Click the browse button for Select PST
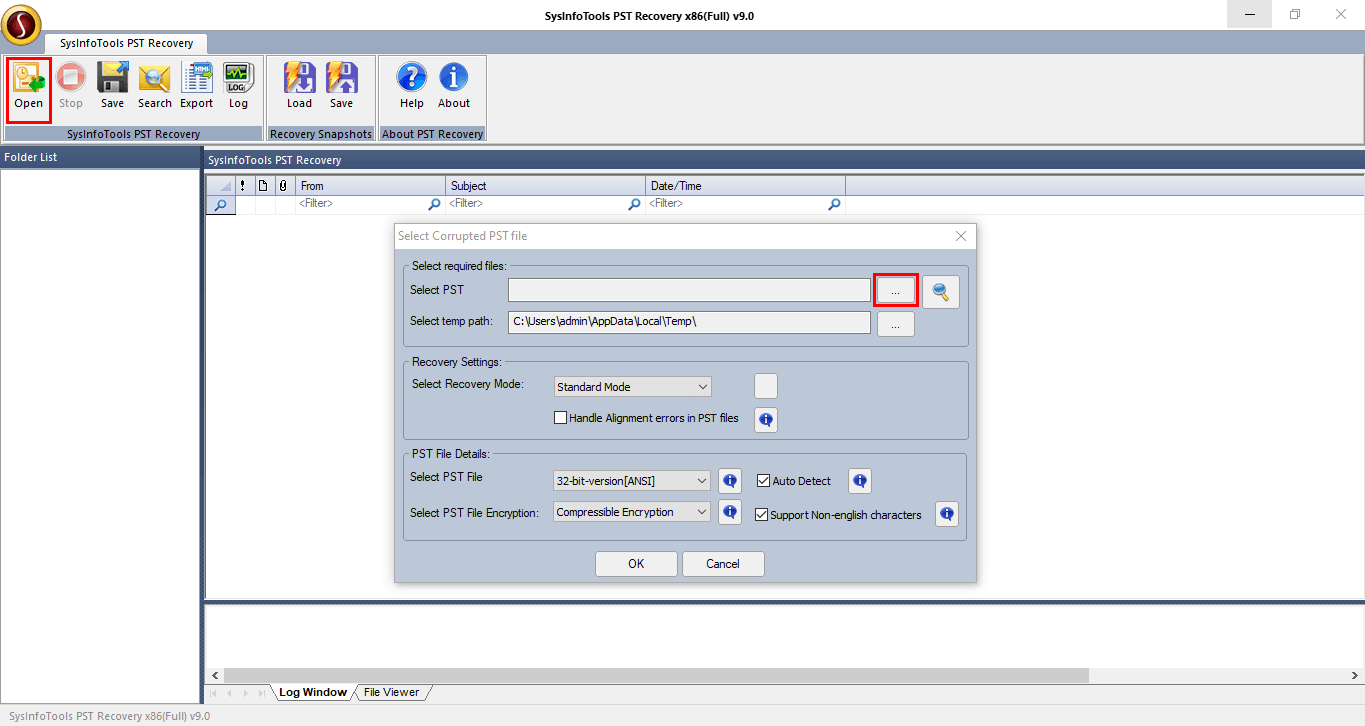Viewport: 1365px width, 726px height. (896, 290)
